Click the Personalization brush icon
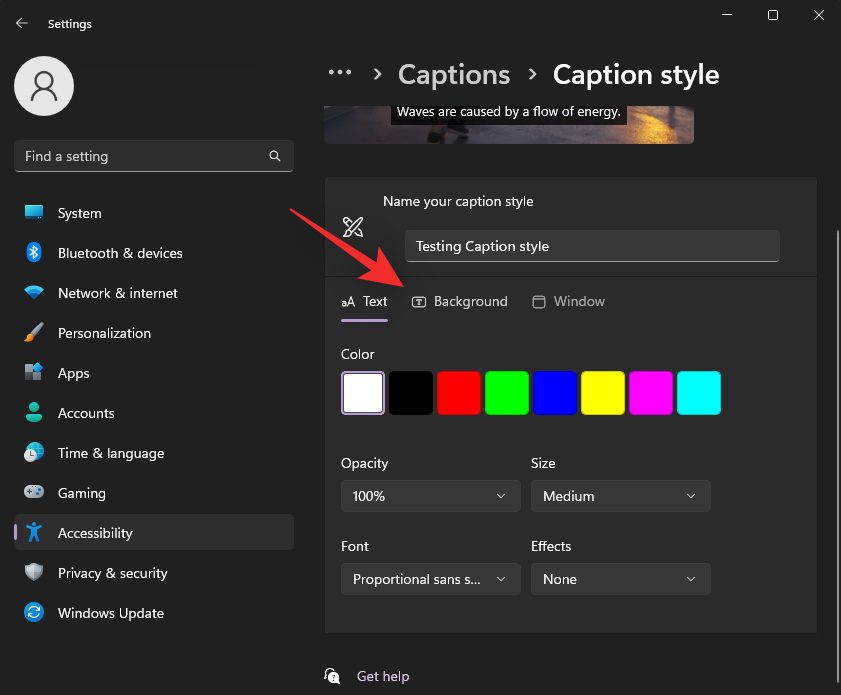 point(33,333)
